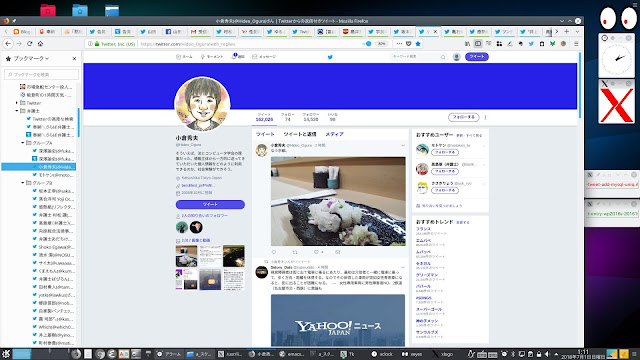Click the Twitter bird extension icon in toolbar
Image resolution: width=640 pixels, height=360 pixels.
tap(531, 44)
